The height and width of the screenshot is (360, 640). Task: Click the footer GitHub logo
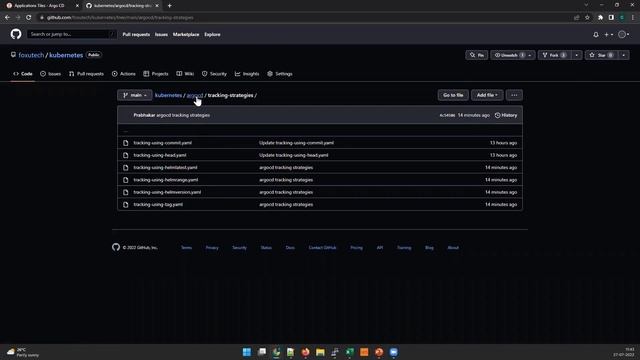[x=116, y=247]
